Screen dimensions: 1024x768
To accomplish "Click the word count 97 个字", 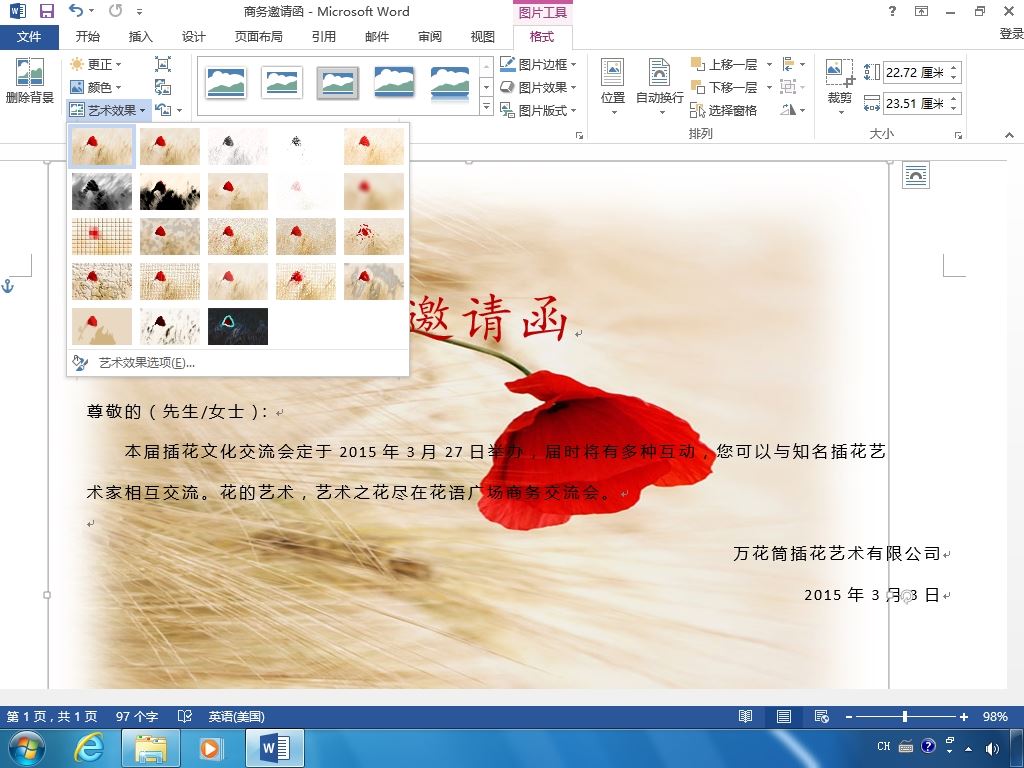I will tap(137, 716).
